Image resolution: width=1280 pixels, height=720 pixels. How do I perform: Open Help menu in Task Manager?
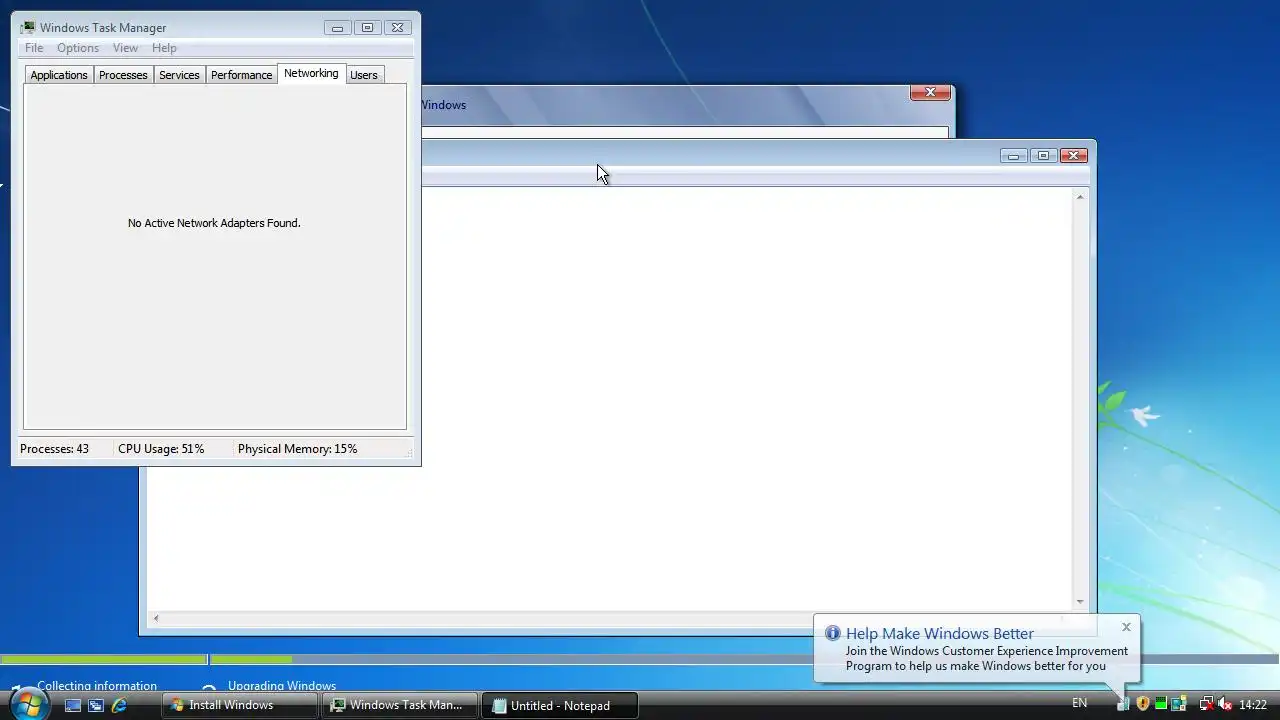pyautogui.click(x=164, y=48)
